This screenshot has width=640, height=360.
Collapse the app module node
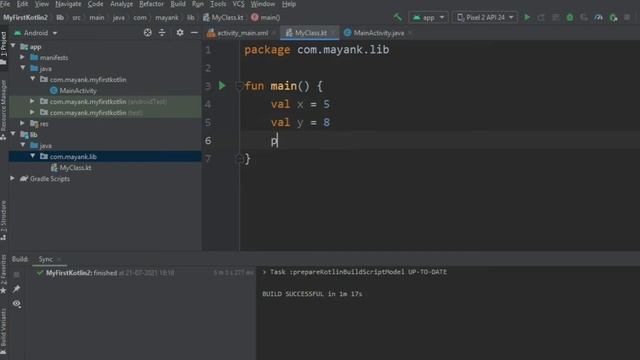click(13, 46)
